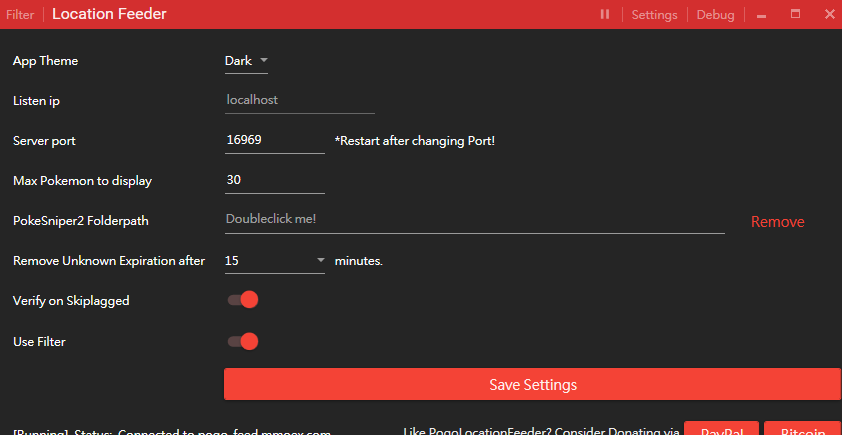Viewport: 842px width, 435px height.
Task: Click the Listen ip field
Action: [x=299, y=101]
